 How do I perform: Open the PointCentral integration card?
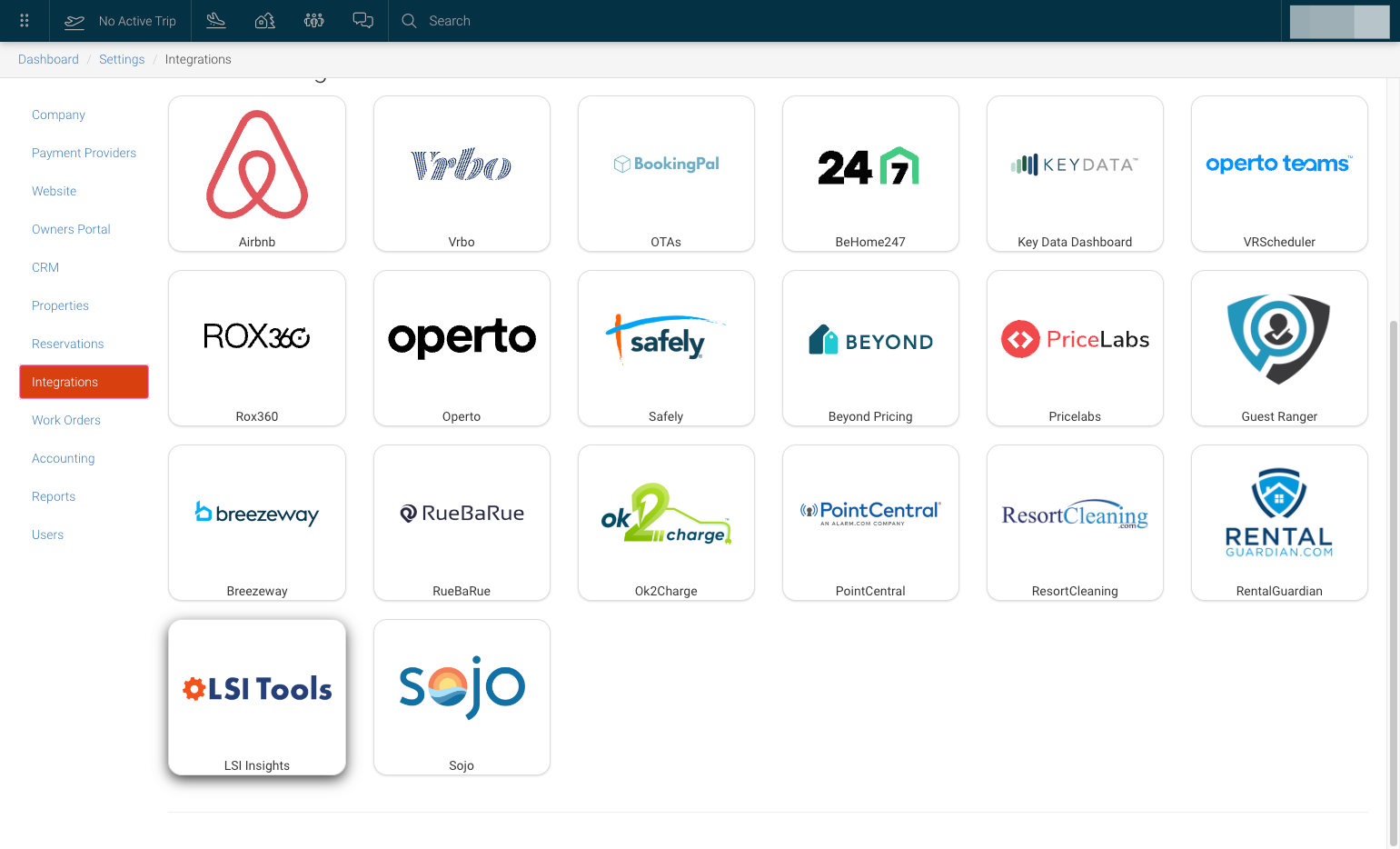point(870,523)
